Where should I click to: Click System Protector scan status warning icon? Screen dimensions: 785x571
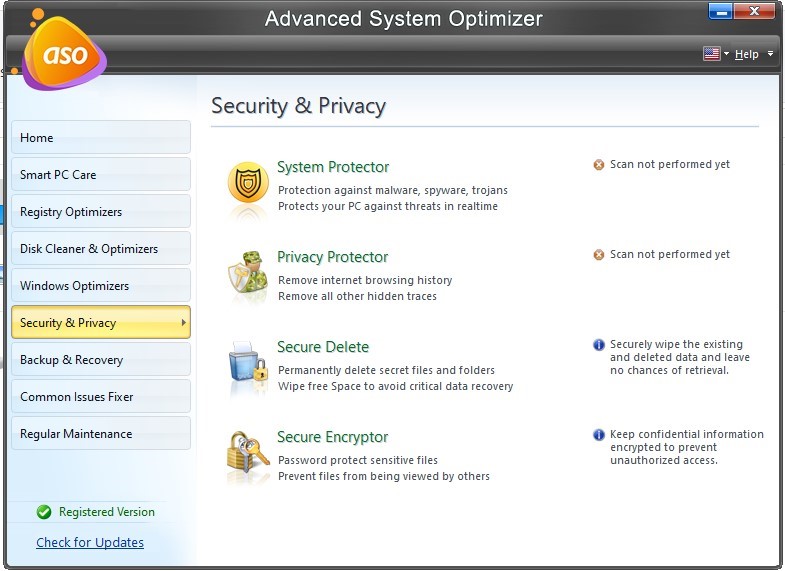click(x=599, y=165)
